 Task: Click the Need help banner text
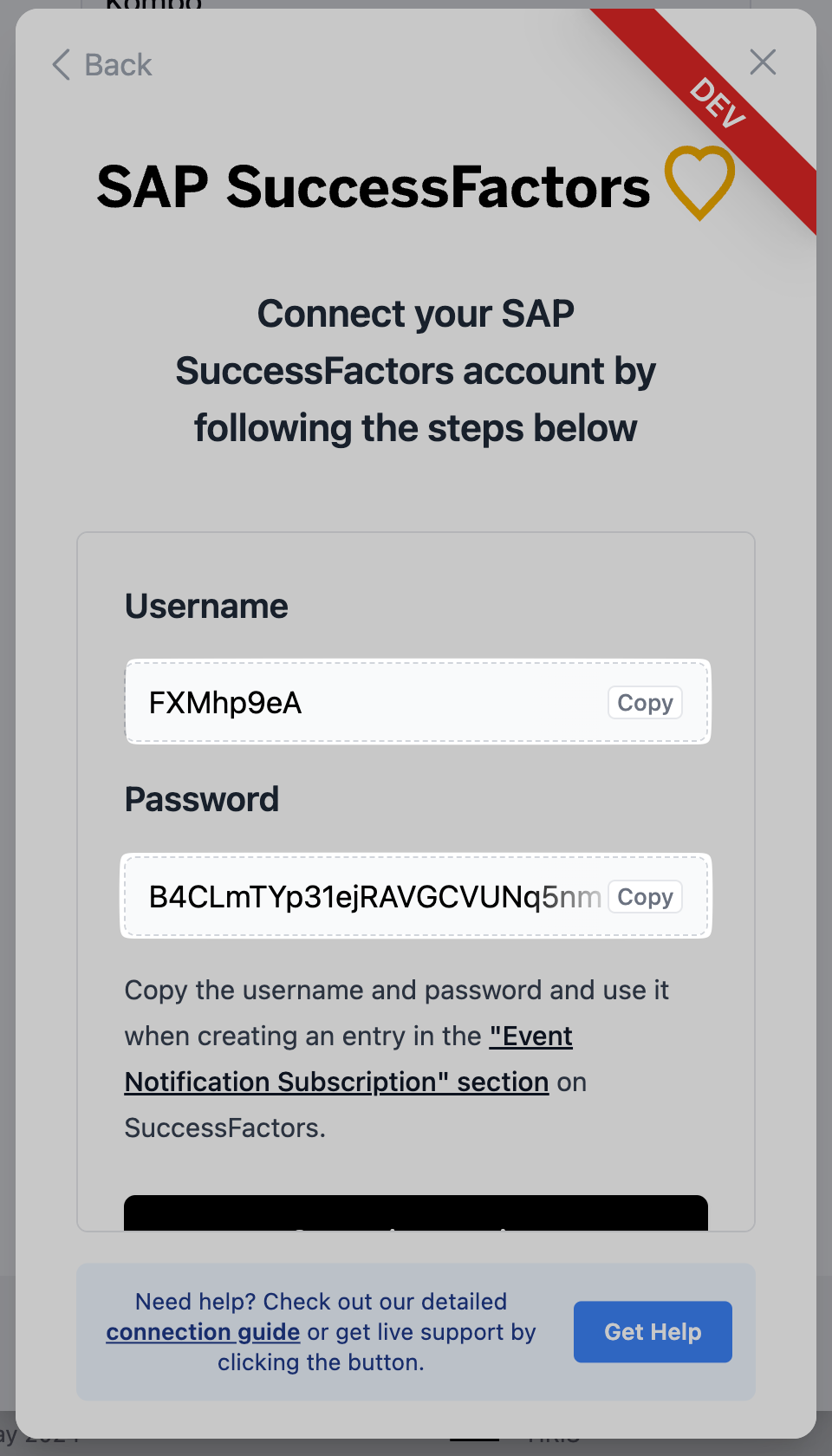pyautogui.click(x=322, y=1332)
